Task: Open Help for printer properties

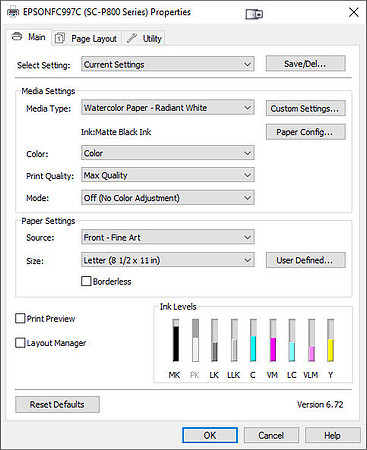Action: [332, 435]
